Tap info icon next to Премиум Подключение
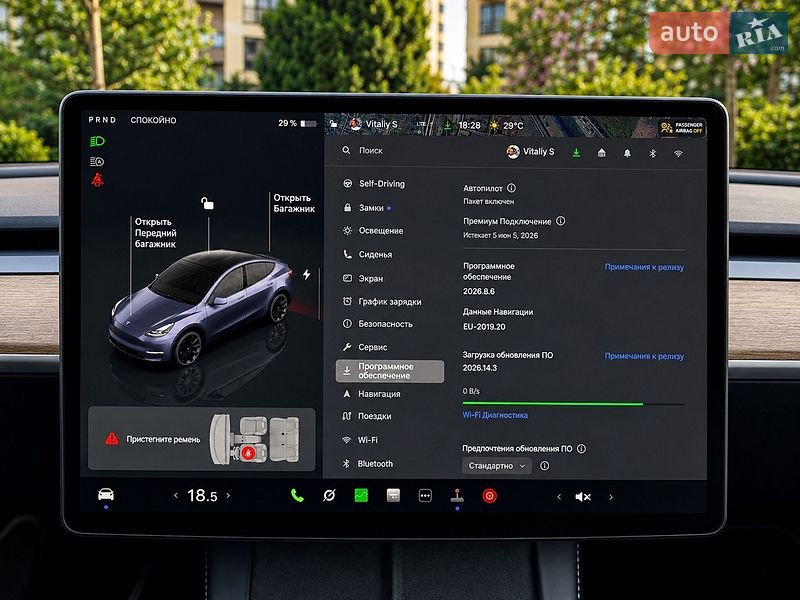Screen dimensions: 800x600 tap(560, 221)
